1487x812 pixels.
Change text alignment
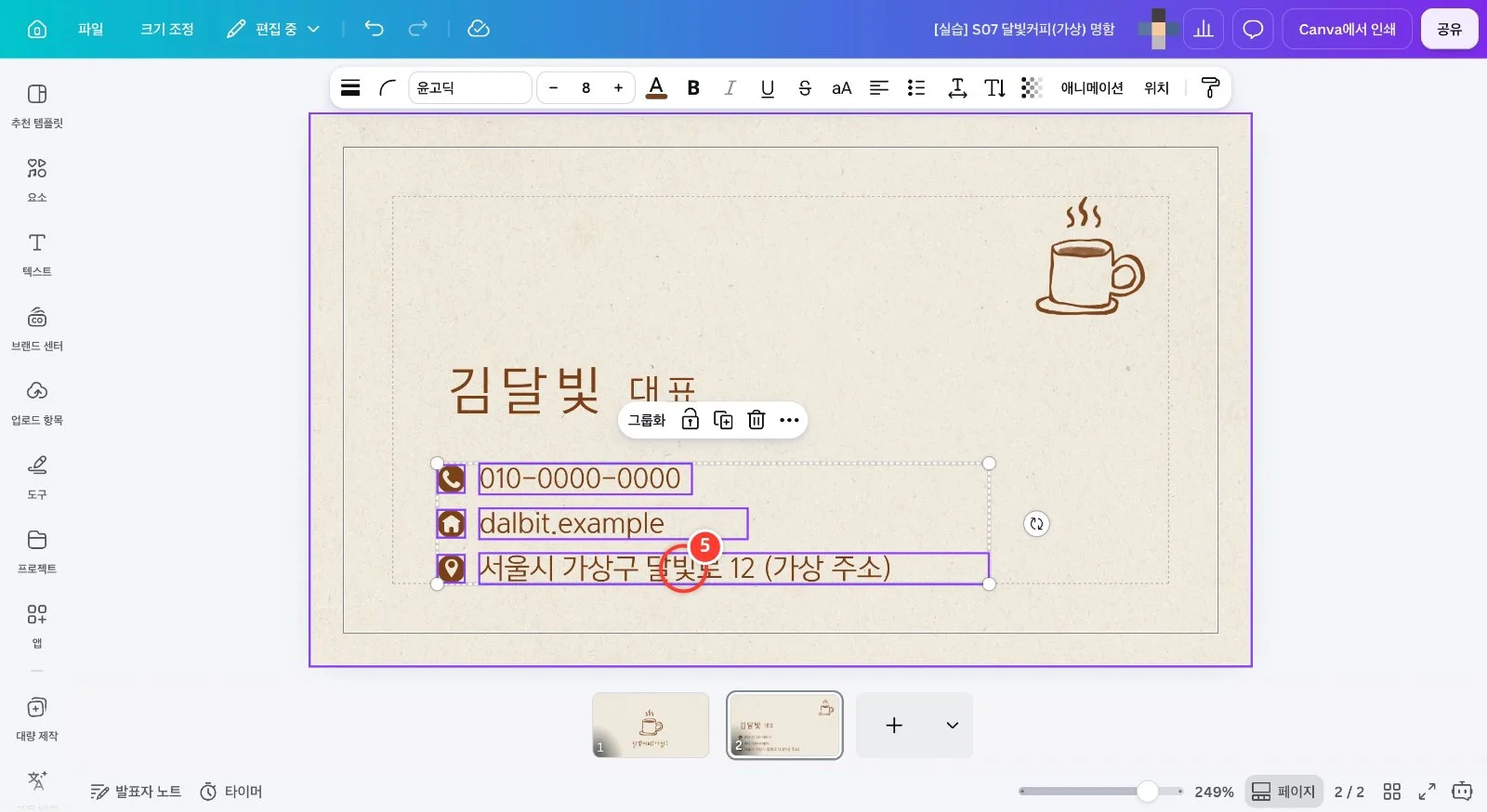(x=879, y=87)
